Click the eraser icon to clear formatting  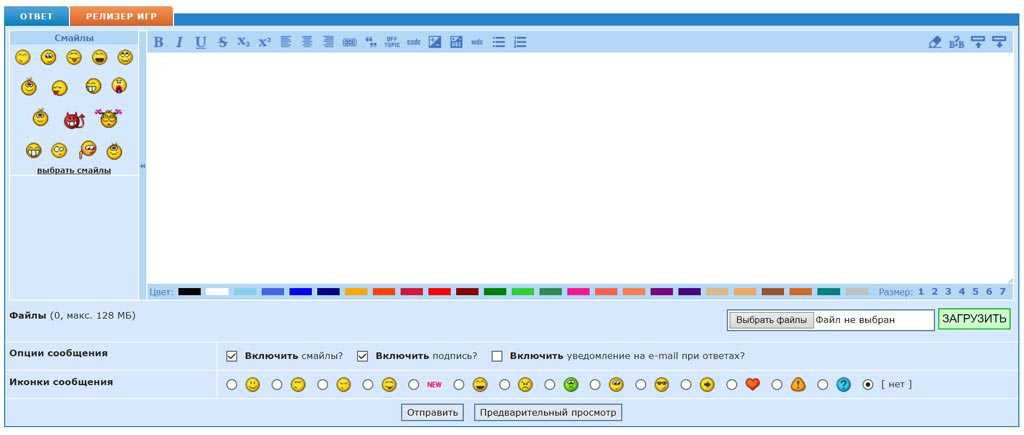[935, 42]
